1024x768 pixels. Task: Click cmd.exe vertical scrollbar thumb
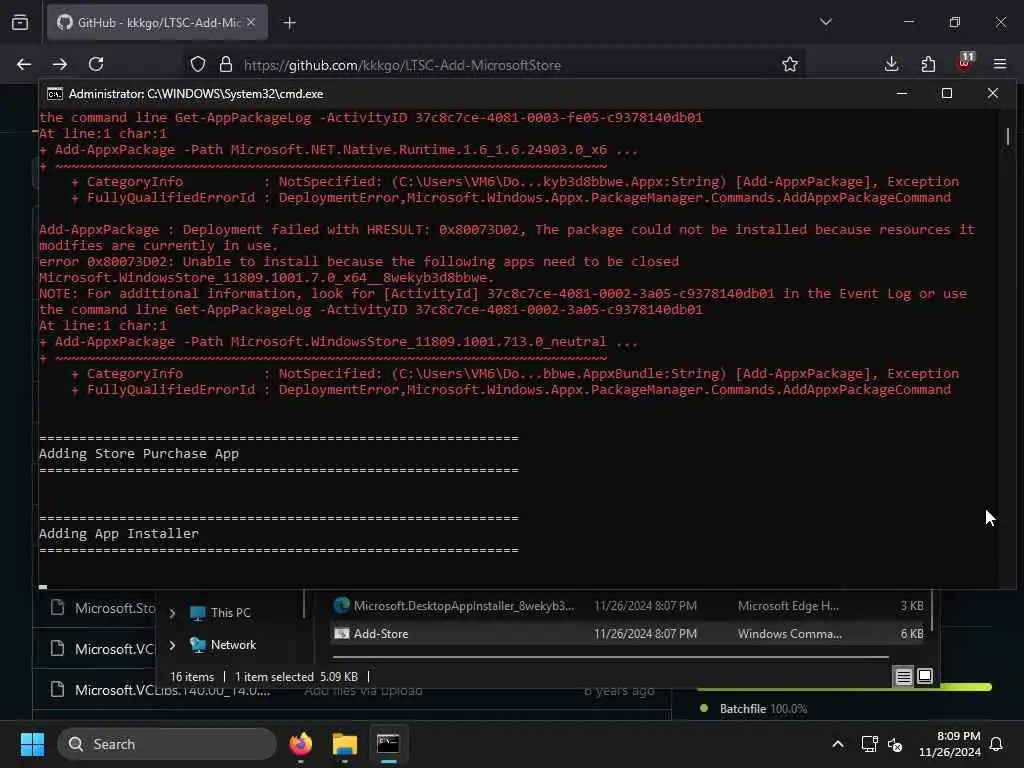click(1008, 136)
